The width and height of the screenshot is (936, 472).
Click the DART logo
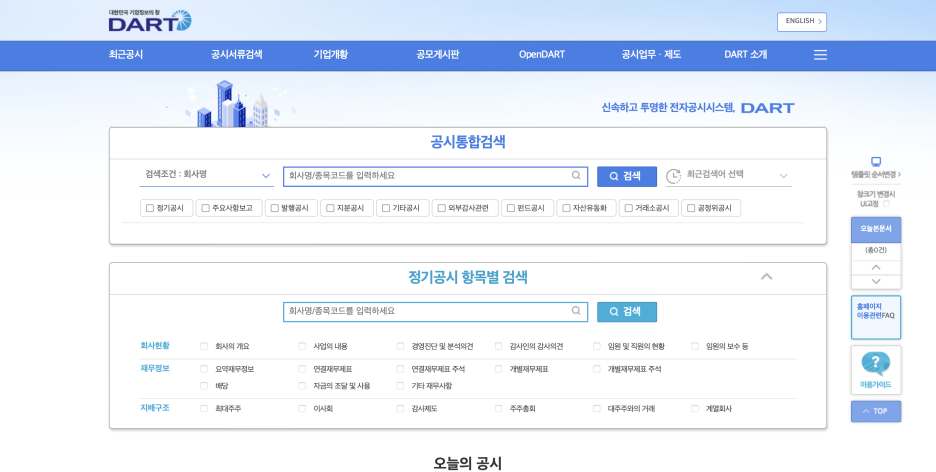pyautogui.click(x=150, y=20)
